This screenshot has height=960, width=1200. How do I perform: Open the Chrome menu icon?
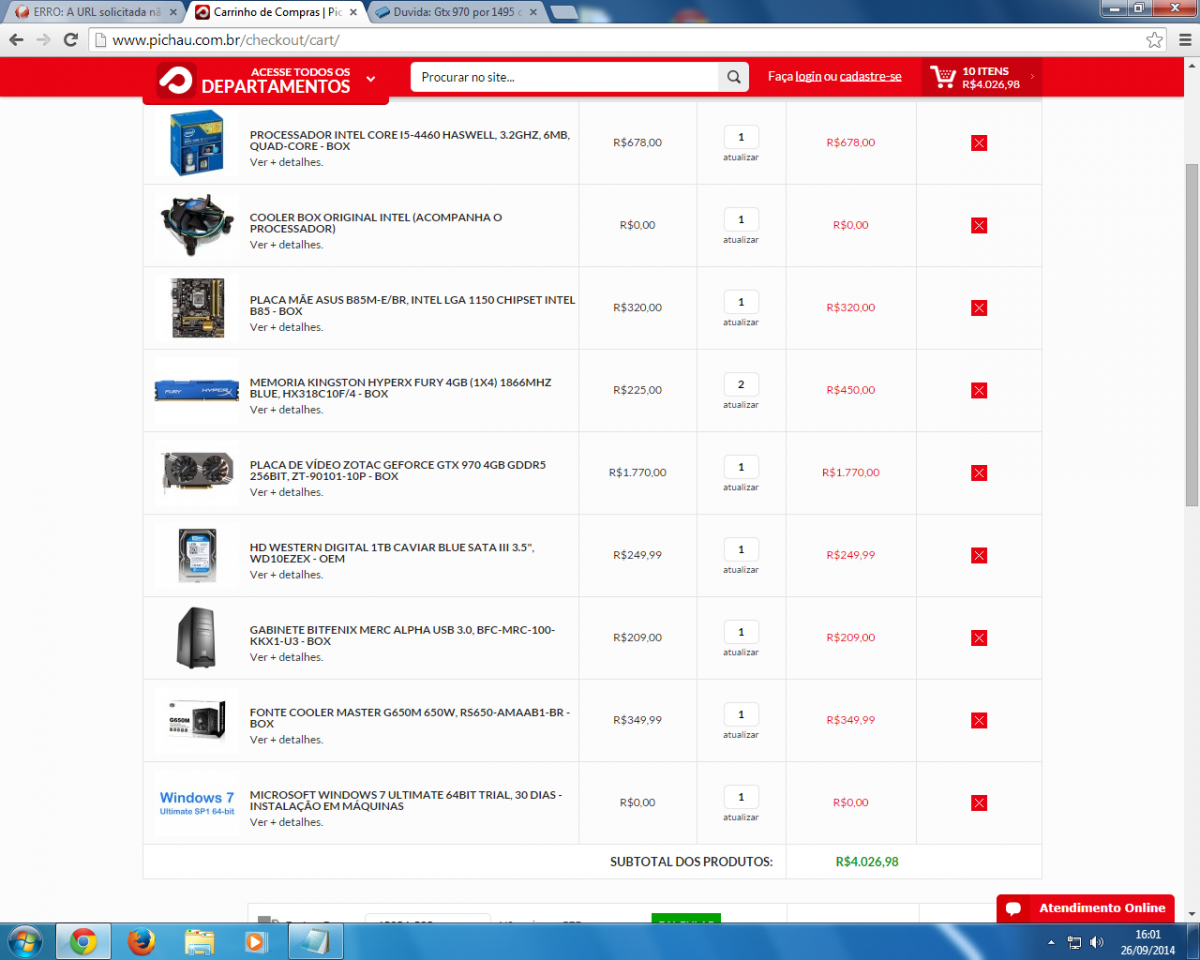1185,40
